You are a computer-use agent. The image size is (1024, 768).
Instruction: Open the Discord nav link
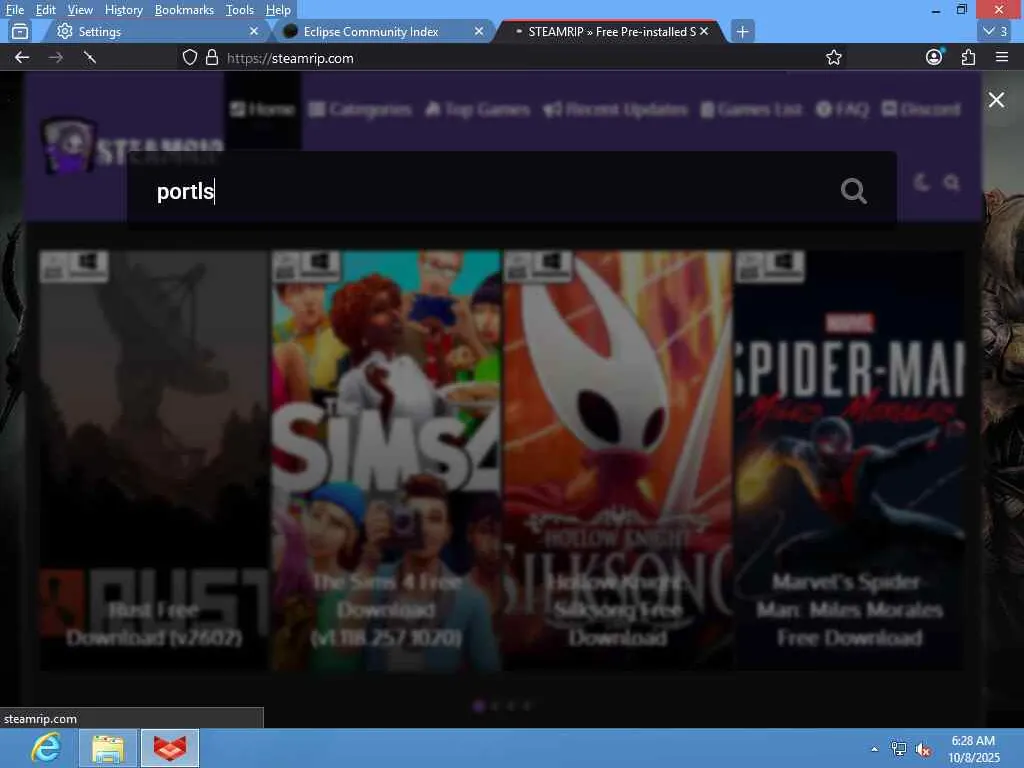coord(921,109)
